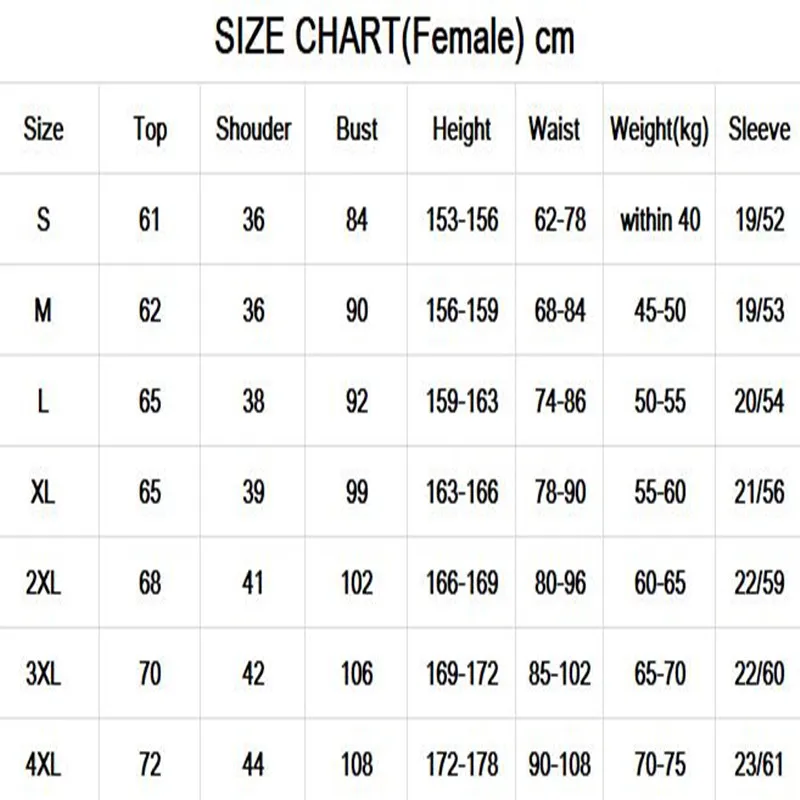Select the Size column header
The width and height of the screenshot is (800, 800).
pyautogui.click(x=43, y=129)
